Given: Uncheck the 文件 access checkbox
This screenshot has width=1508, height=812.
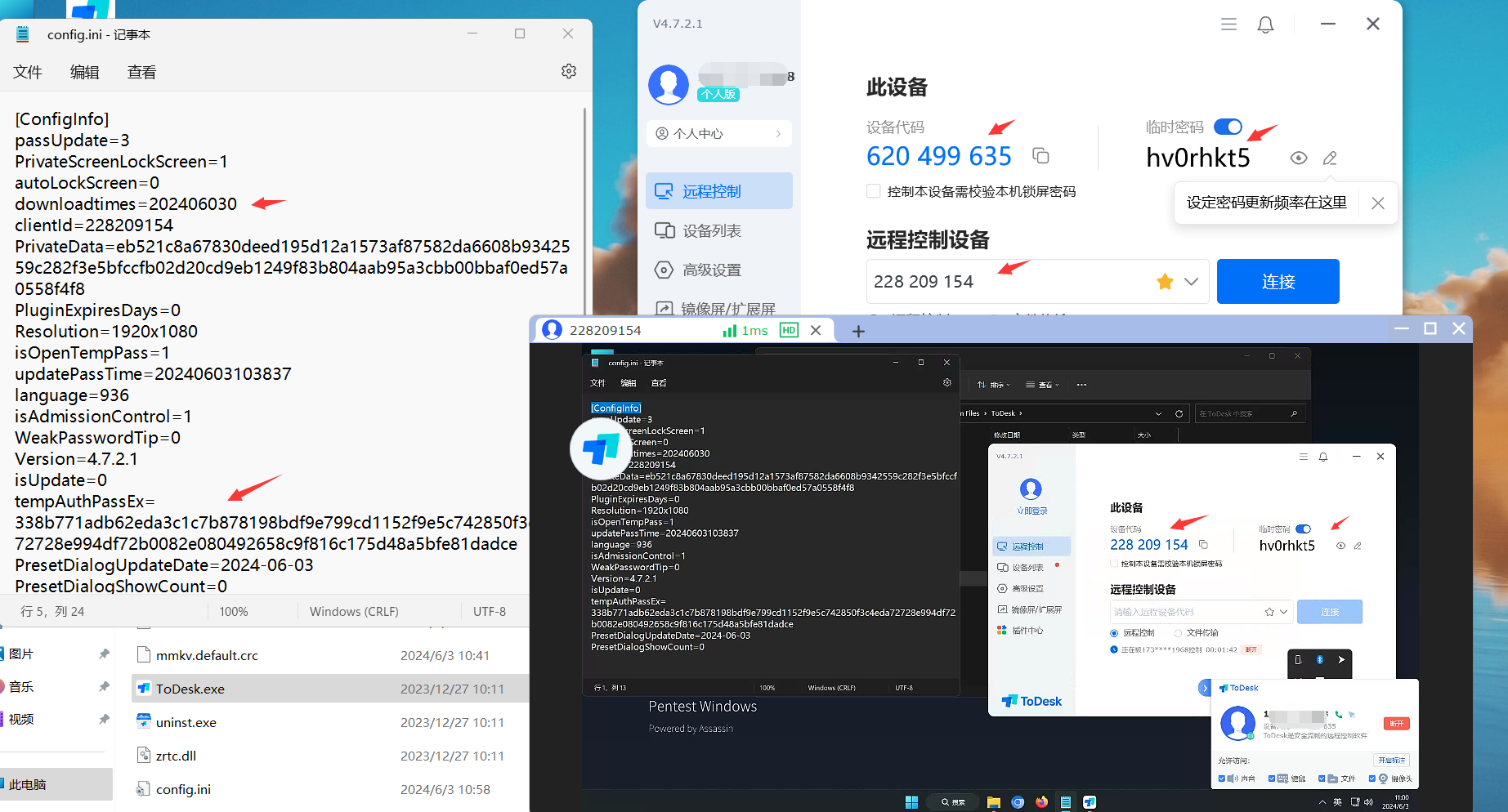Looking at the screenshot, I should 1322,779.
